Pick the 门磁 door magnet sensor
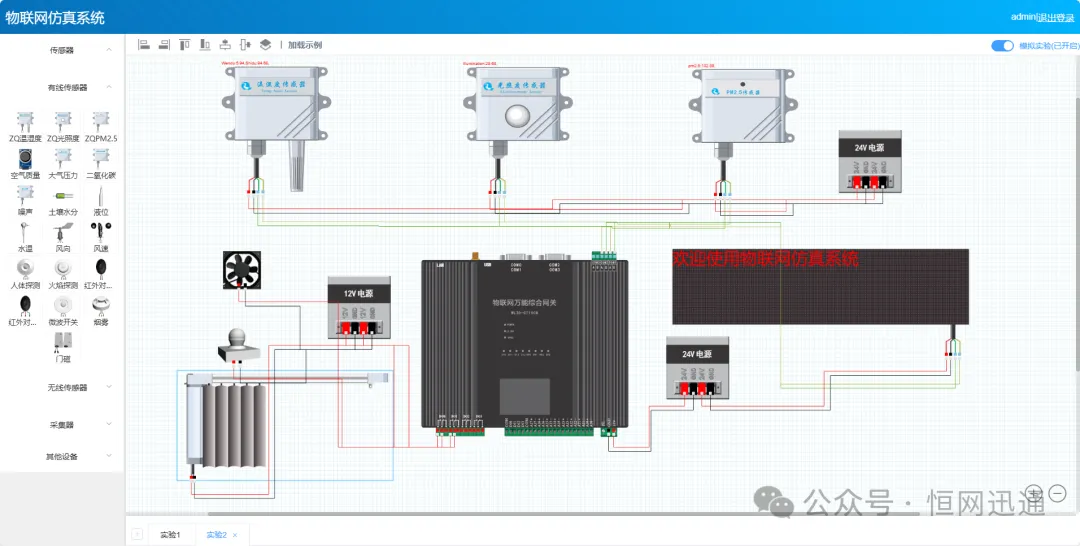Screen dimensions: 1080x546 63,343
